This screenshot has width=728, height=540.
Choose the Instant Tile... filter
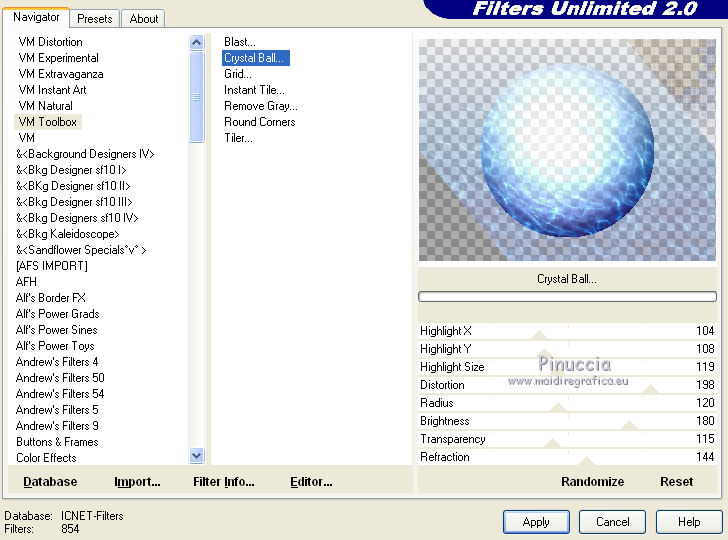click(x=254, y=90)
